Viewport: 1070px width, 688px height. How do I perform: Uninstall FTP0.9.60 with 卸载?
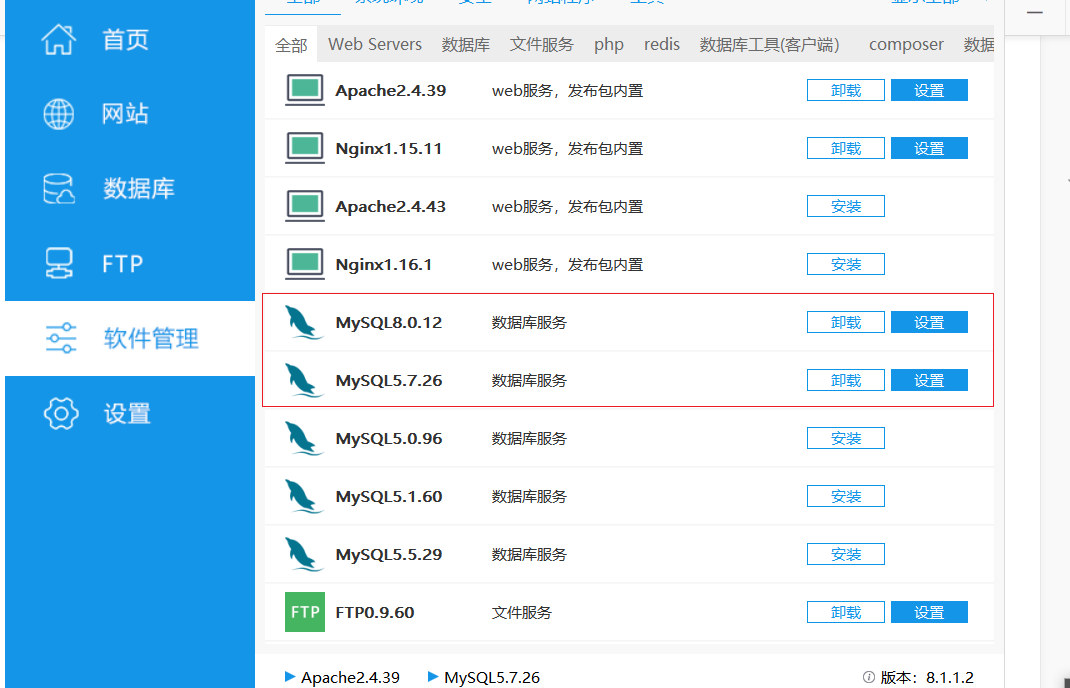click(845, 612)
